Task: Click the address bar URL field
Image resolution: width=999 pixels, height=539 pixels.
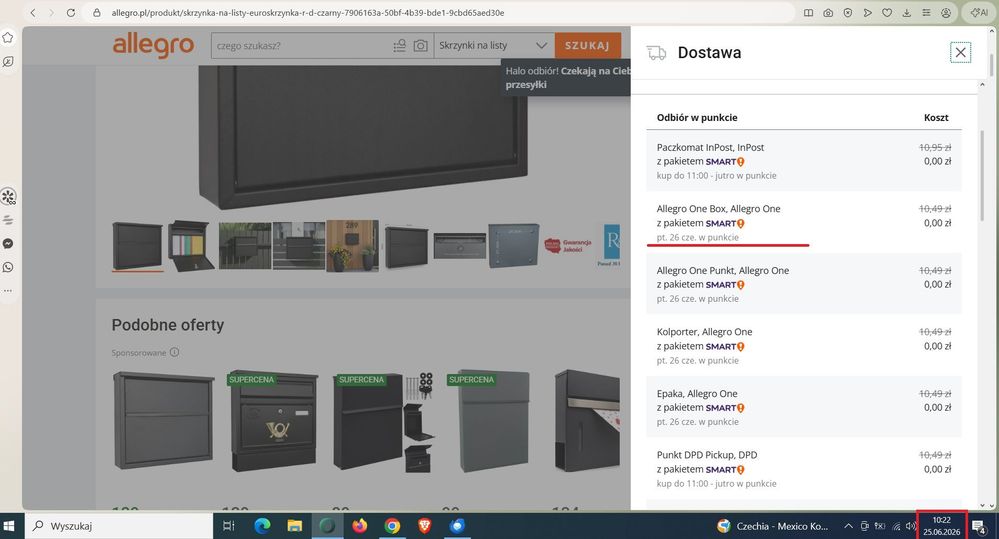Action: coord(440,13)
